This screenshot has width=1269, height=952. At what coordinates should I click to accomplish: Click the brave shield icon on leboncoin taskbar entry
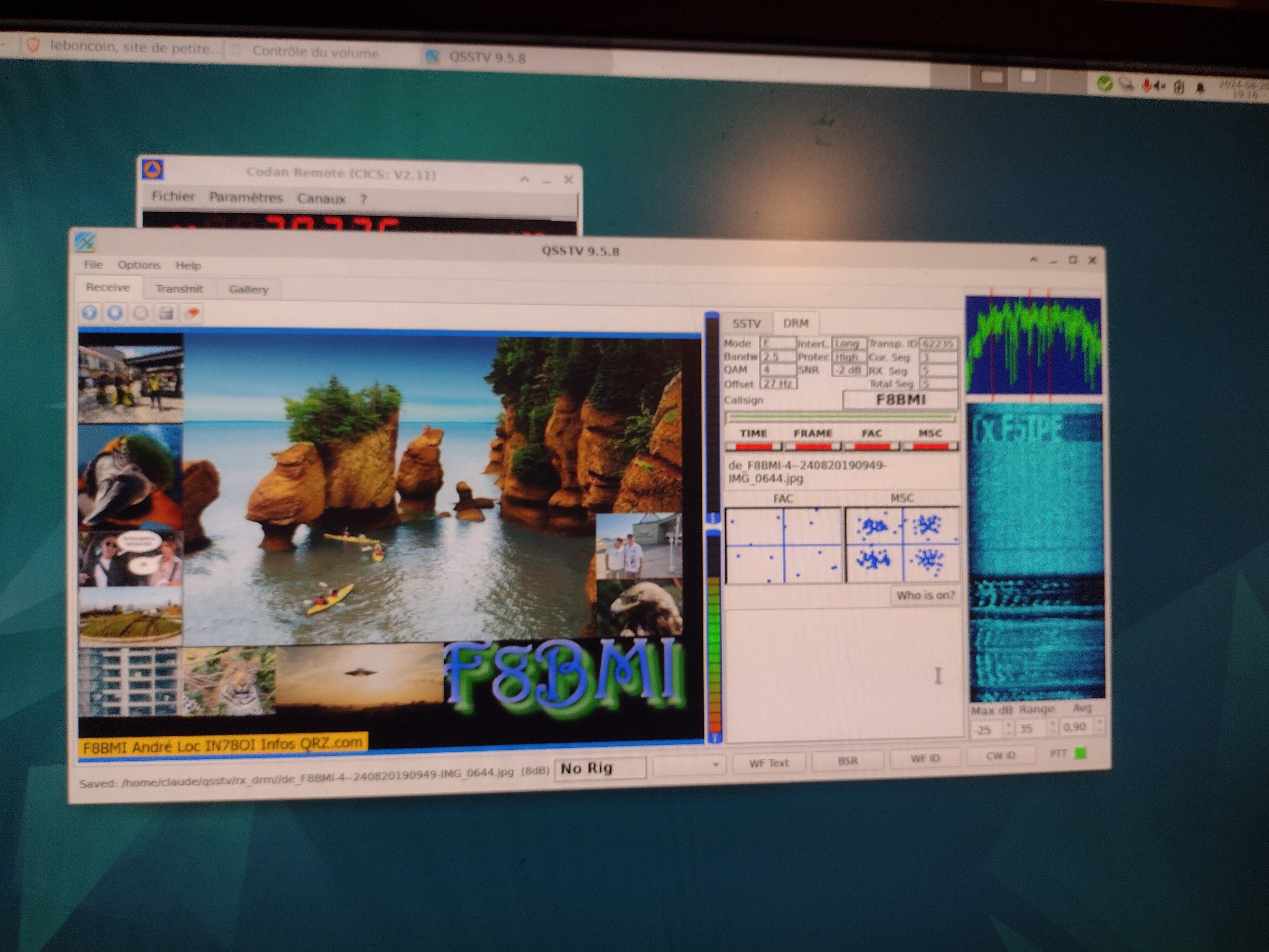point(33,45)
